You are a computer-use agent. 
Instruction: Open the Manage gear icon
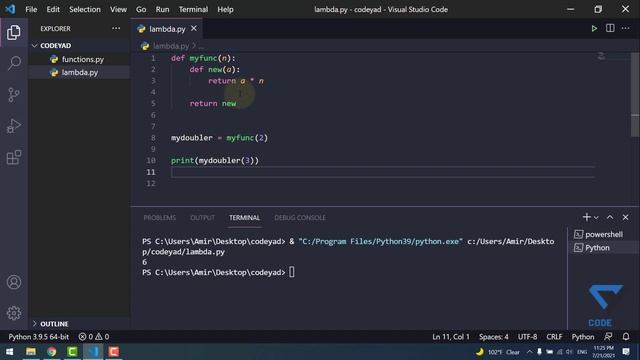(x=14, y=313)
